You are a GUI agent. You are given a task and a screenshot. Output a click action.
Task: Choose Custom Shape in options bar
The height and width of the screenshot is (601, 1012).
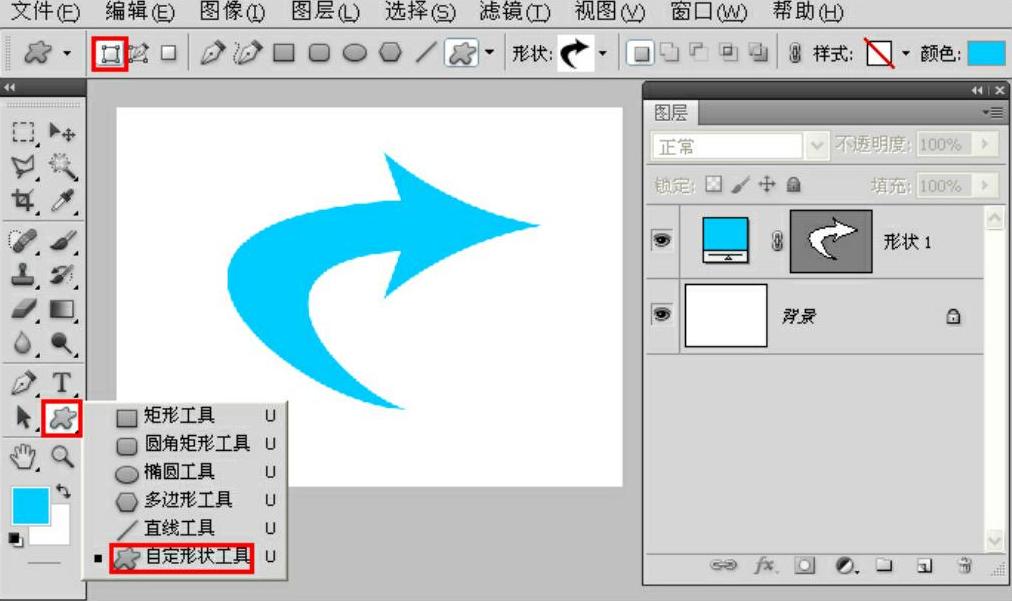click(x=461, y=53)
